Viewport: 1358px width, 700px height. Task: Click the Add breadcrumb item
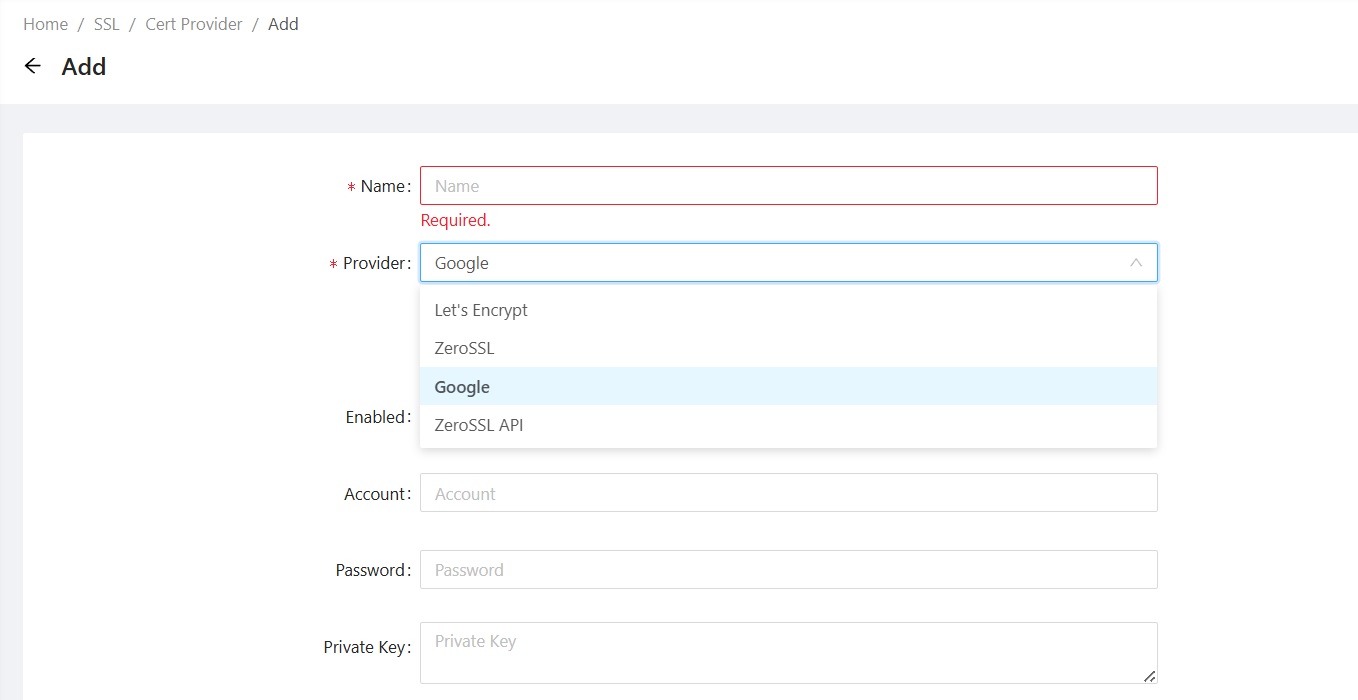[x=283, y=24]
